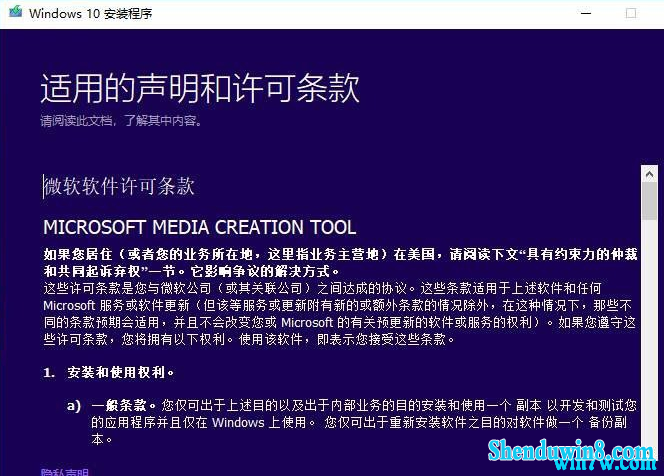The height and width of the screenshot is (476, 664).
Task: Click the paragraph starting 这些许可条款是您与微软公司
Action: pyautogui.click(x=340, y=314)
